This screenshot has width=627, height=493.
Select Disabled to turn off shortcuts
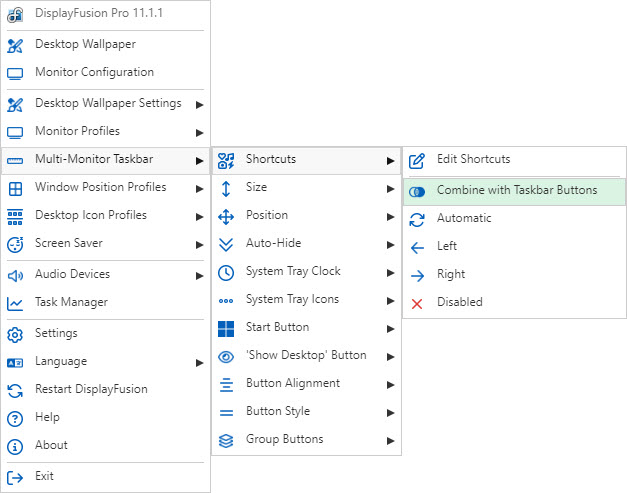(514, 303)
